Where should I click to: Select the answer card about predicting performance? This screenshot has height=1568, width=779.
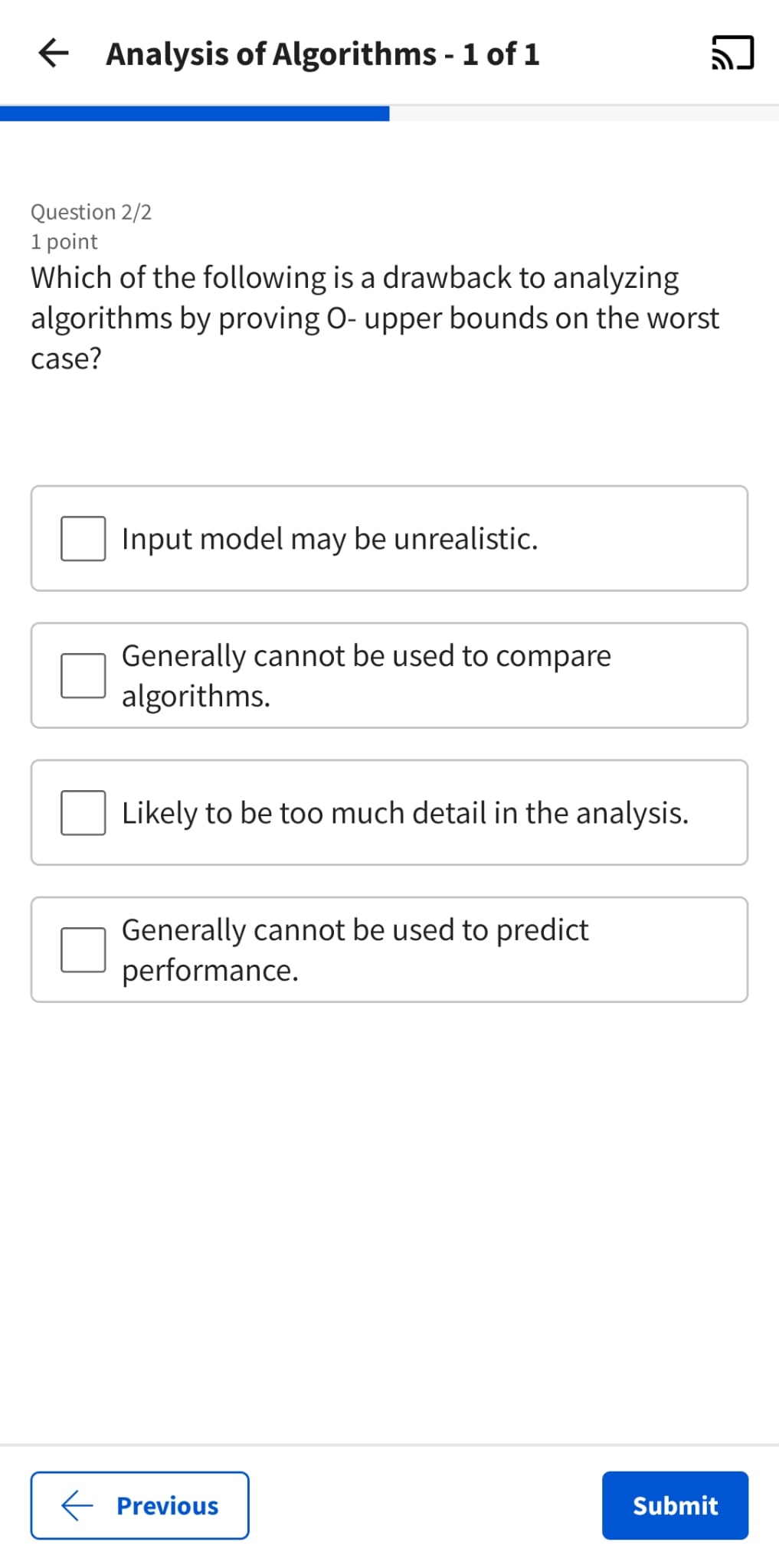pyautogui.click(x=389, y=949)
